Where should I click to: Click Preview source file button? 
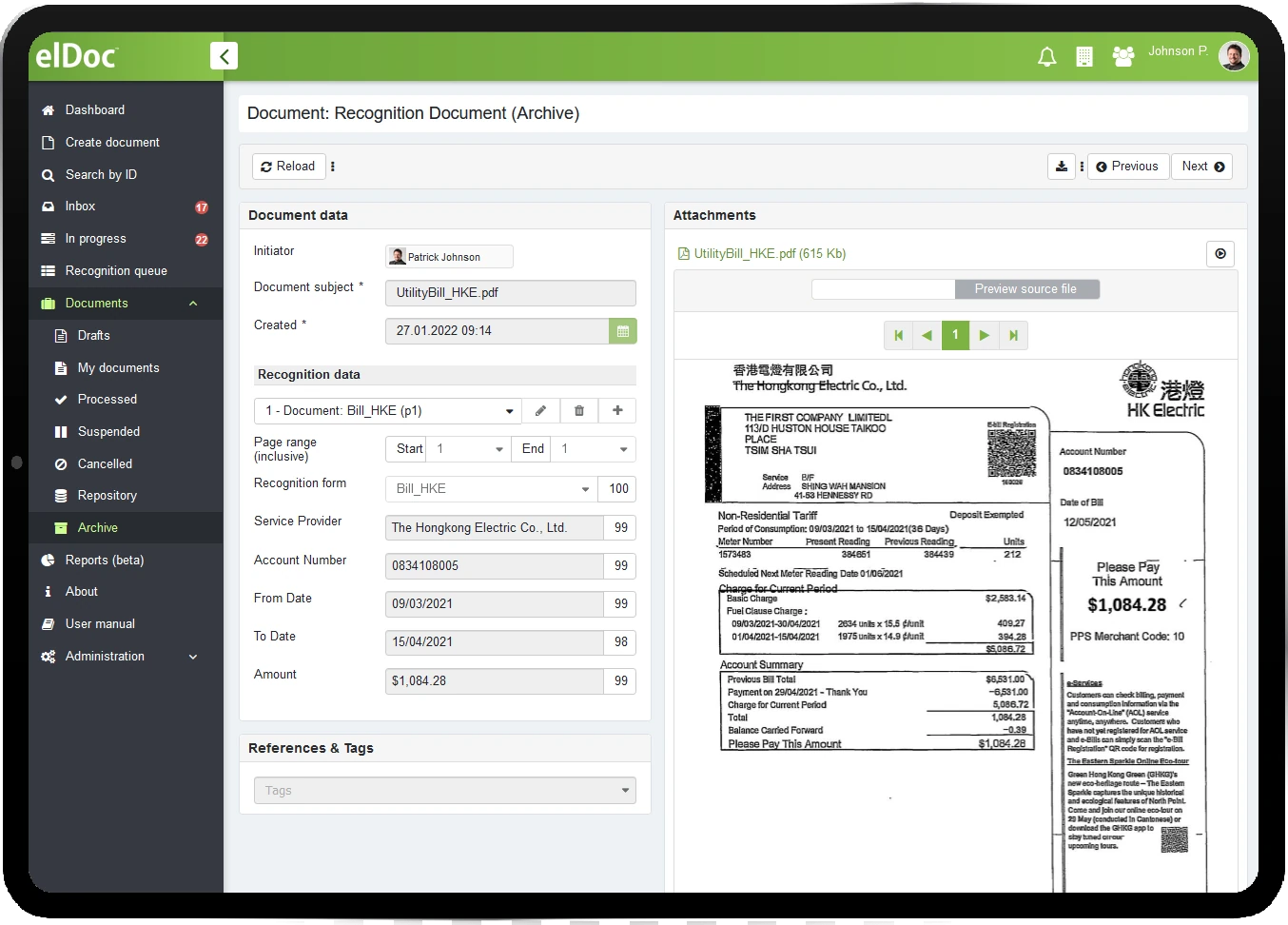pos(1025,289)
